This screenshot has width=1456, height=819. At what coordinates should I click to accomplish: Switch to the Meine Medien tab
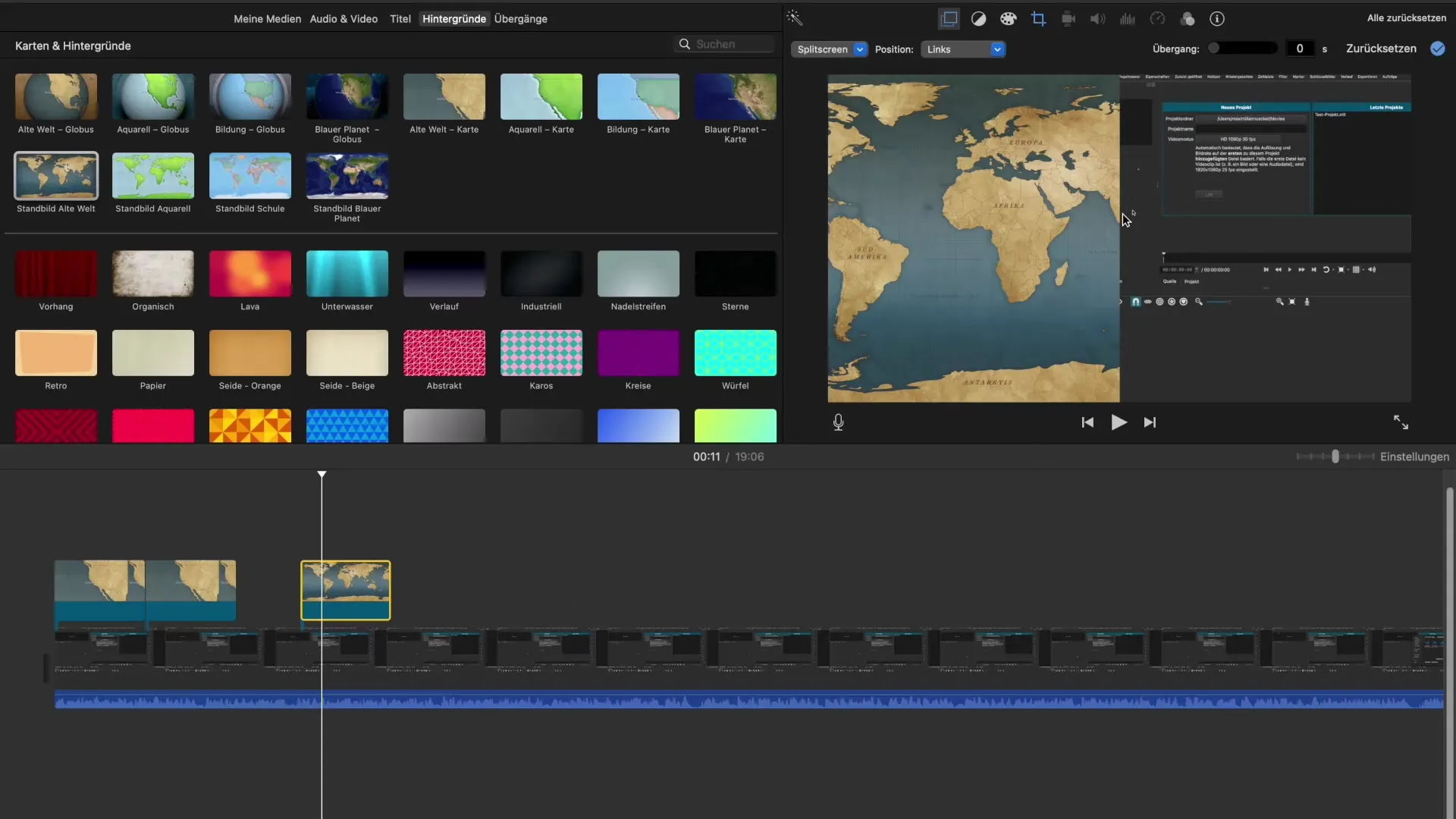(267, 19)
